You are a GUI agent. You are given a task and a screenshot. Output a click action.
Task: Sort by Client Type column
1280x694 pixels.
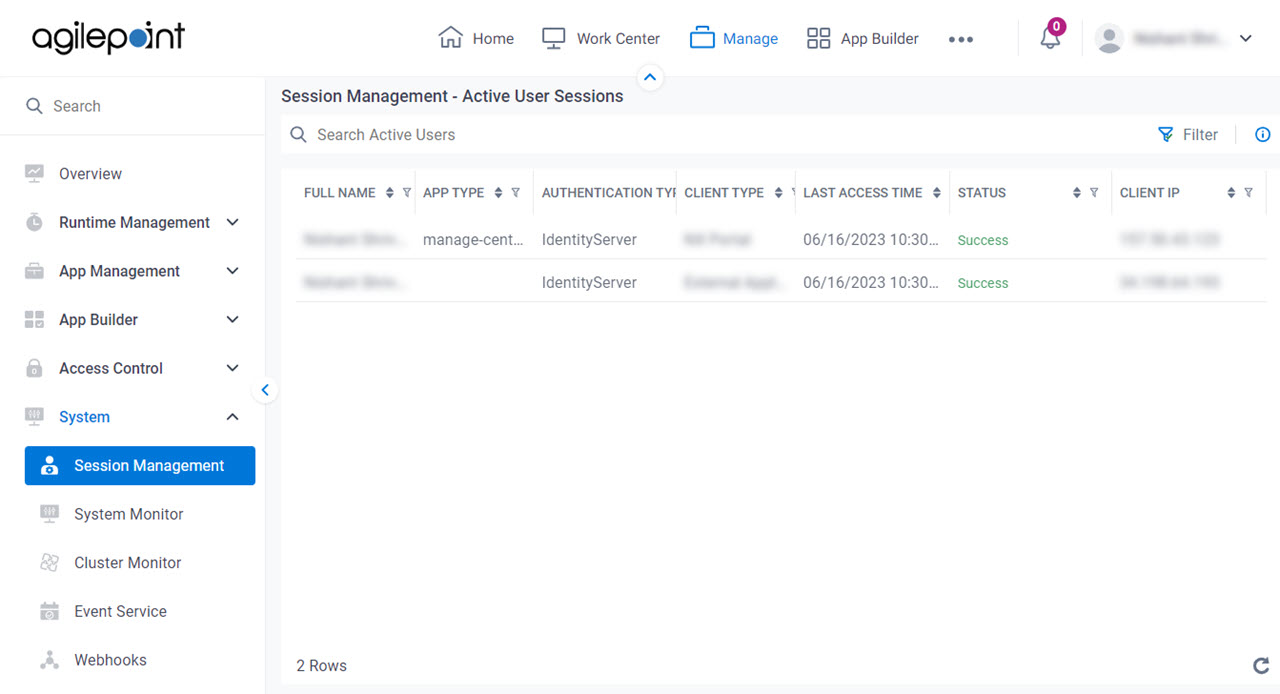[x=778, y=193]
